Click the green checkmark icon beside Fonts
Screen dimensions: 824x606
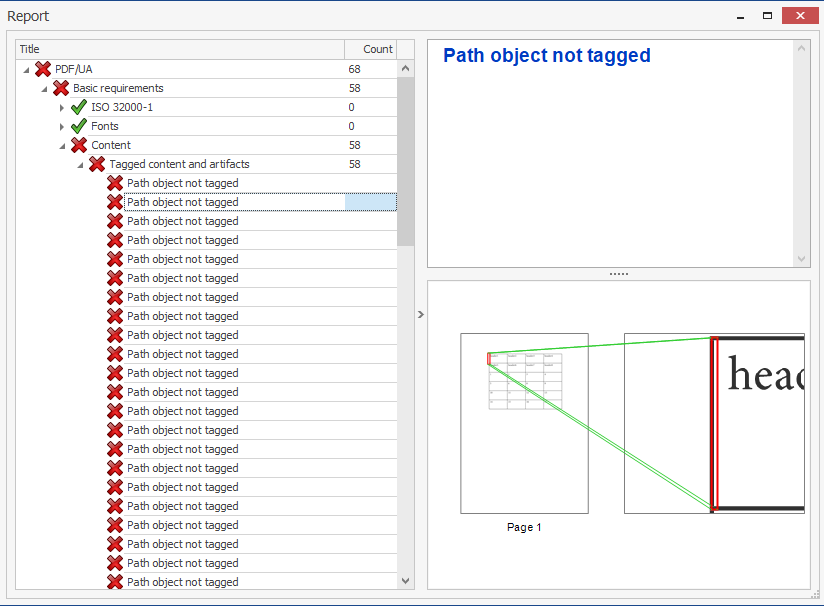(x=75, y=126)
